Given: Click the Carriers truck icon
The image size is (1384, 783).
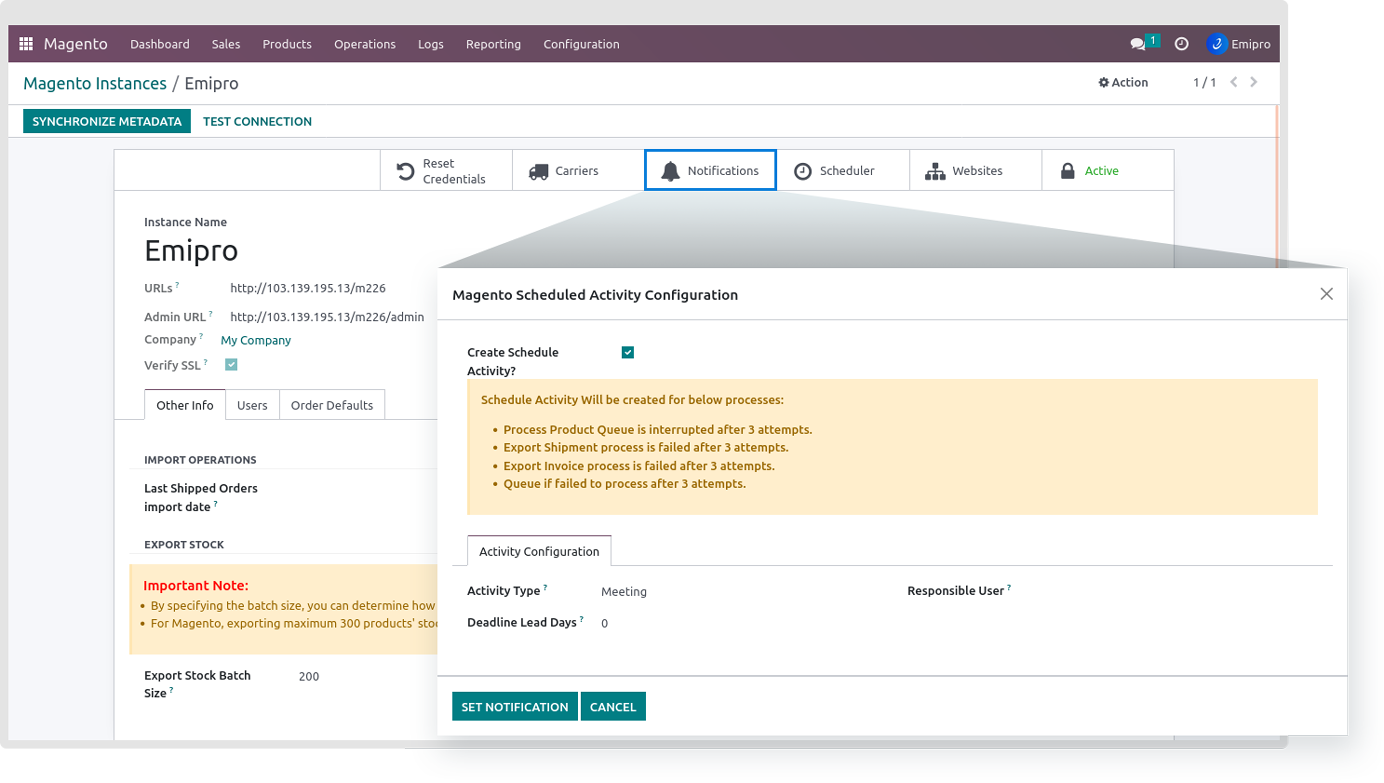Looking at the screenshot, I should point(538,171).
